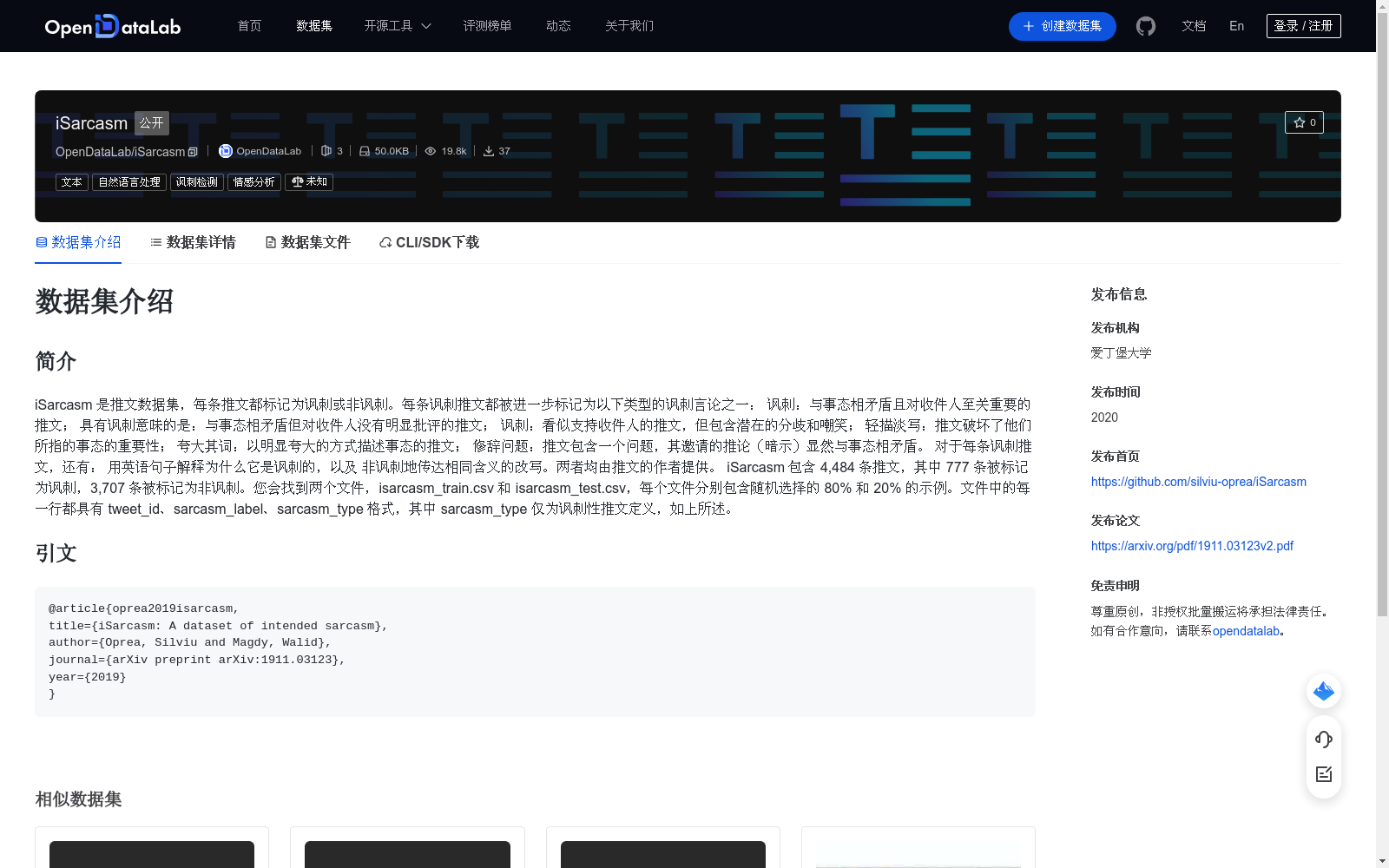Click the publisher name 爱丁堡大学
Image resolution: width=1389 pixels, height=868 pixels.
(1121, 353)
